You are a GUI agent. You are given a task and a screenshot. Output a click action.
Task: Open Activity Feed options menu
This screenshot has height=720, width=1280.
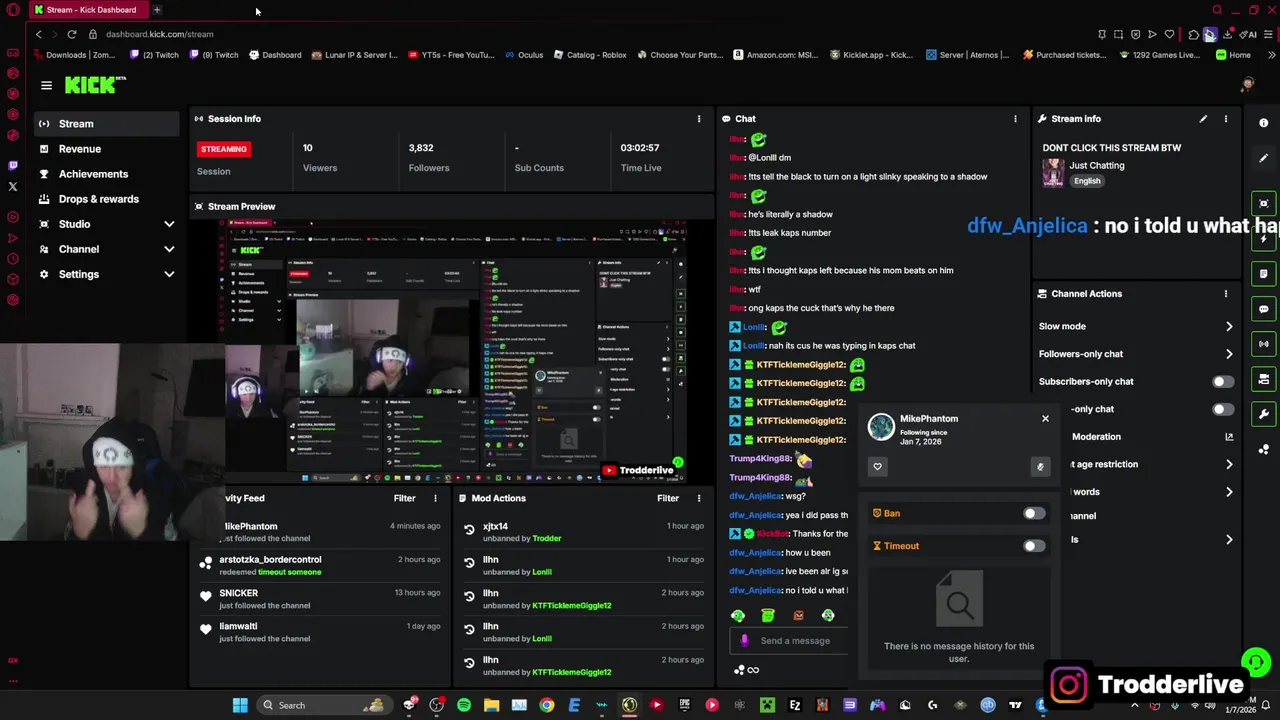(435, 498)
